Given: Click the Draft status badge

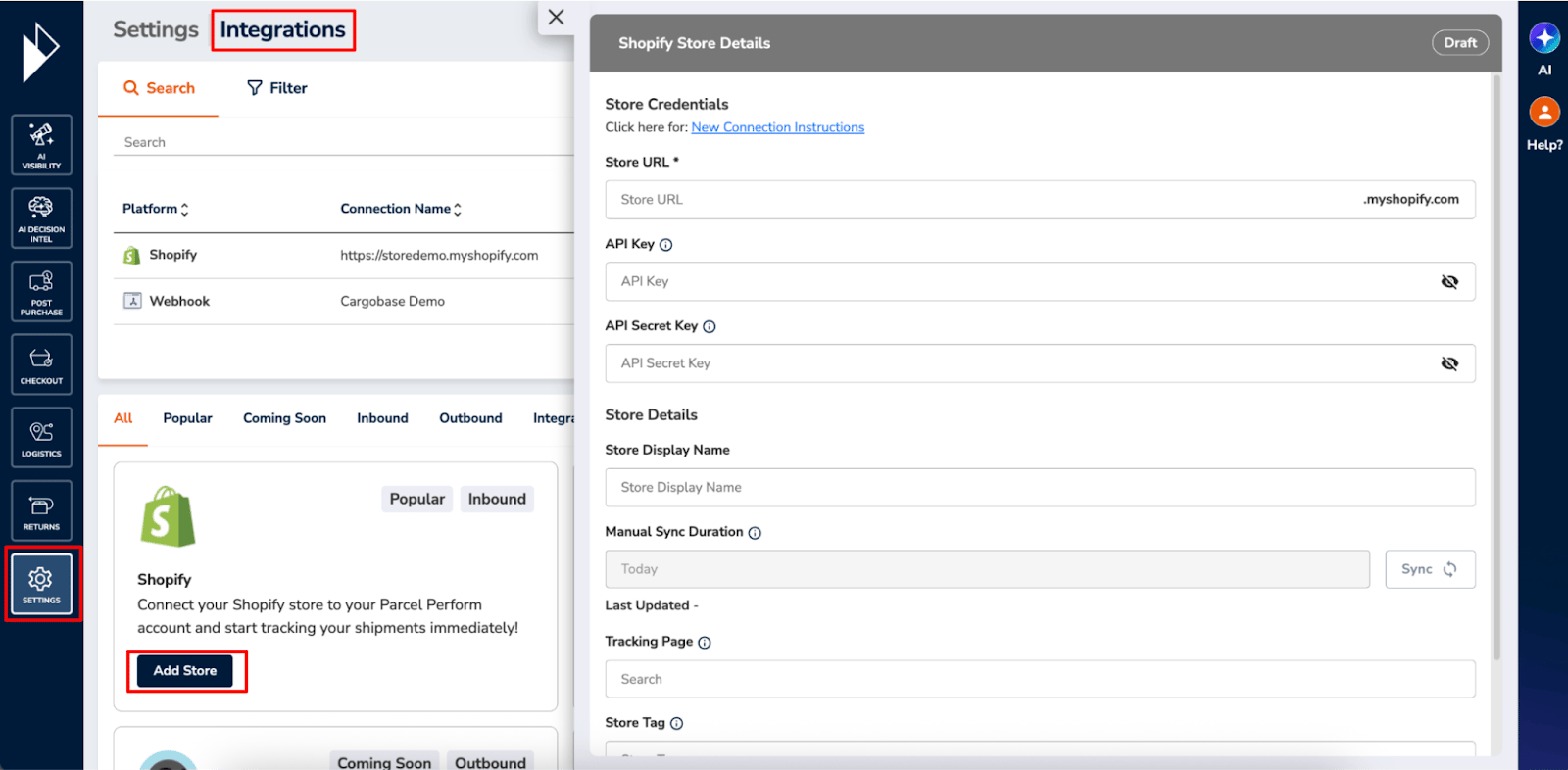Looking at the screenshot, I should pos(1460,43).
